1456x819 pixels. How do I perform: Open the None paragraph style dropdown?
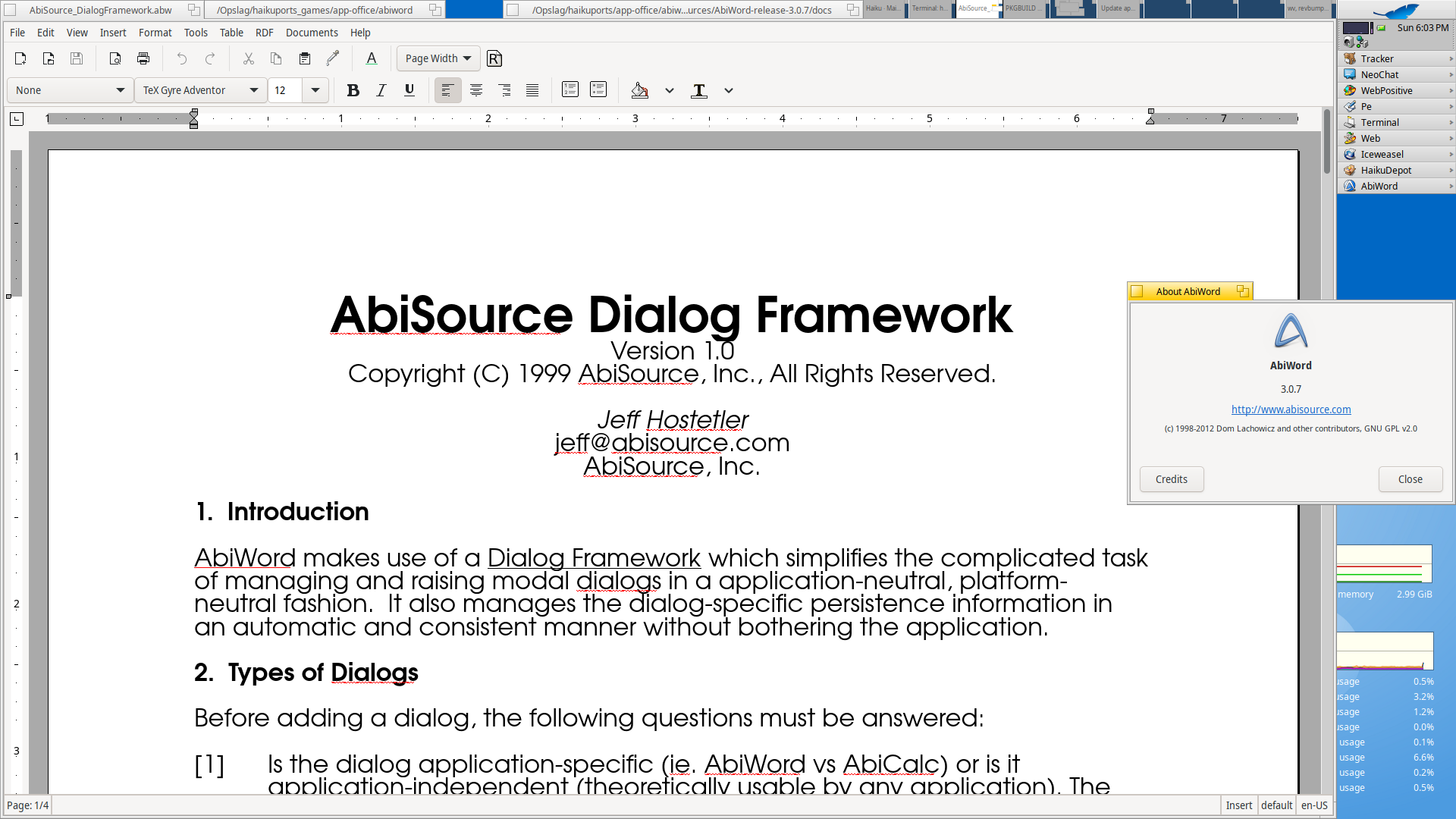click(x=120, y=90)
